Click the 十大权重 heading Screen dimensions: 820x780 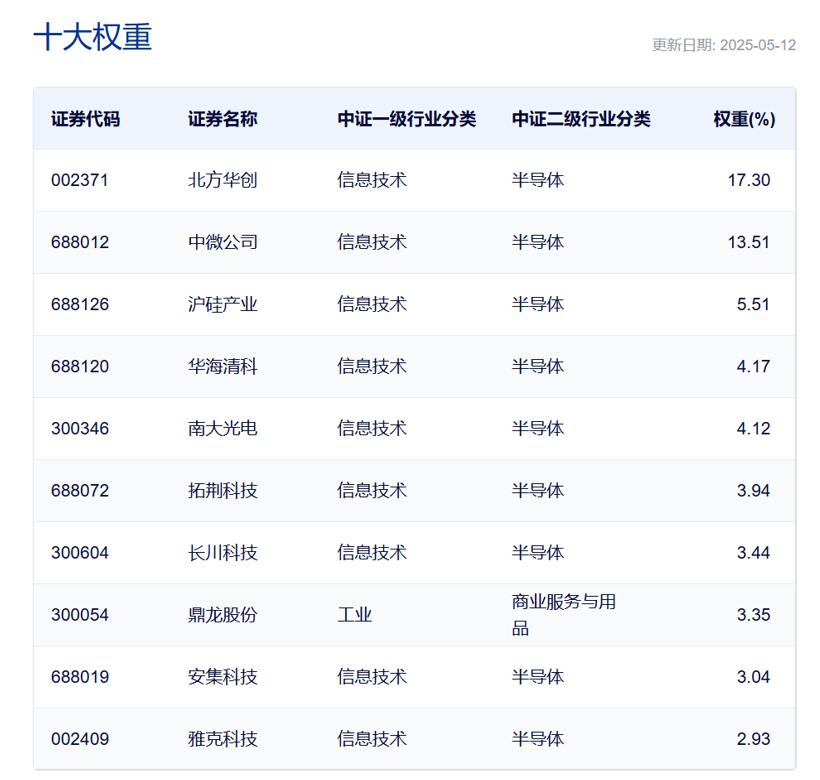(x=93, y=37)
